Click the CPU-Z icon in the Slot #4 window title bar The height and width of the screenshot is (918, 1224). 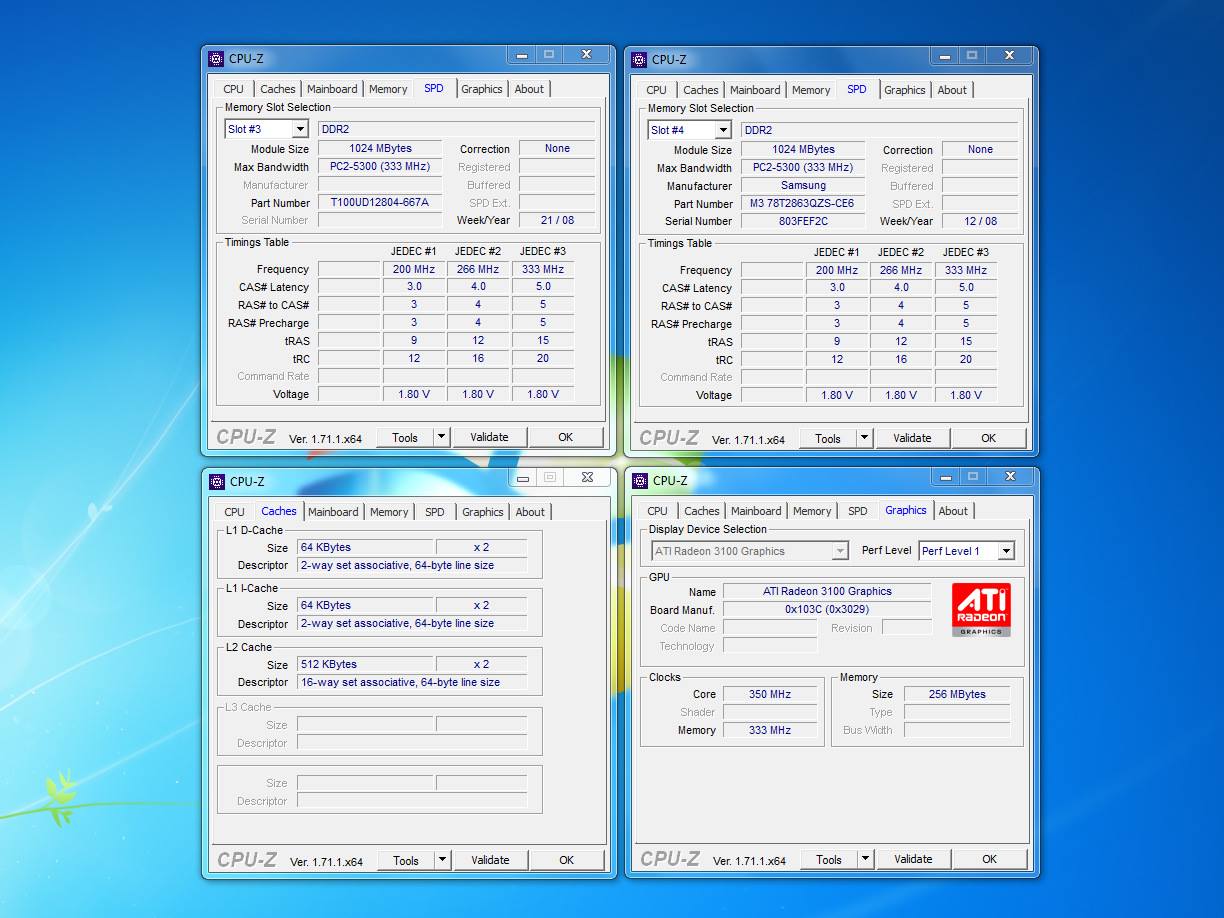[639, 60]
